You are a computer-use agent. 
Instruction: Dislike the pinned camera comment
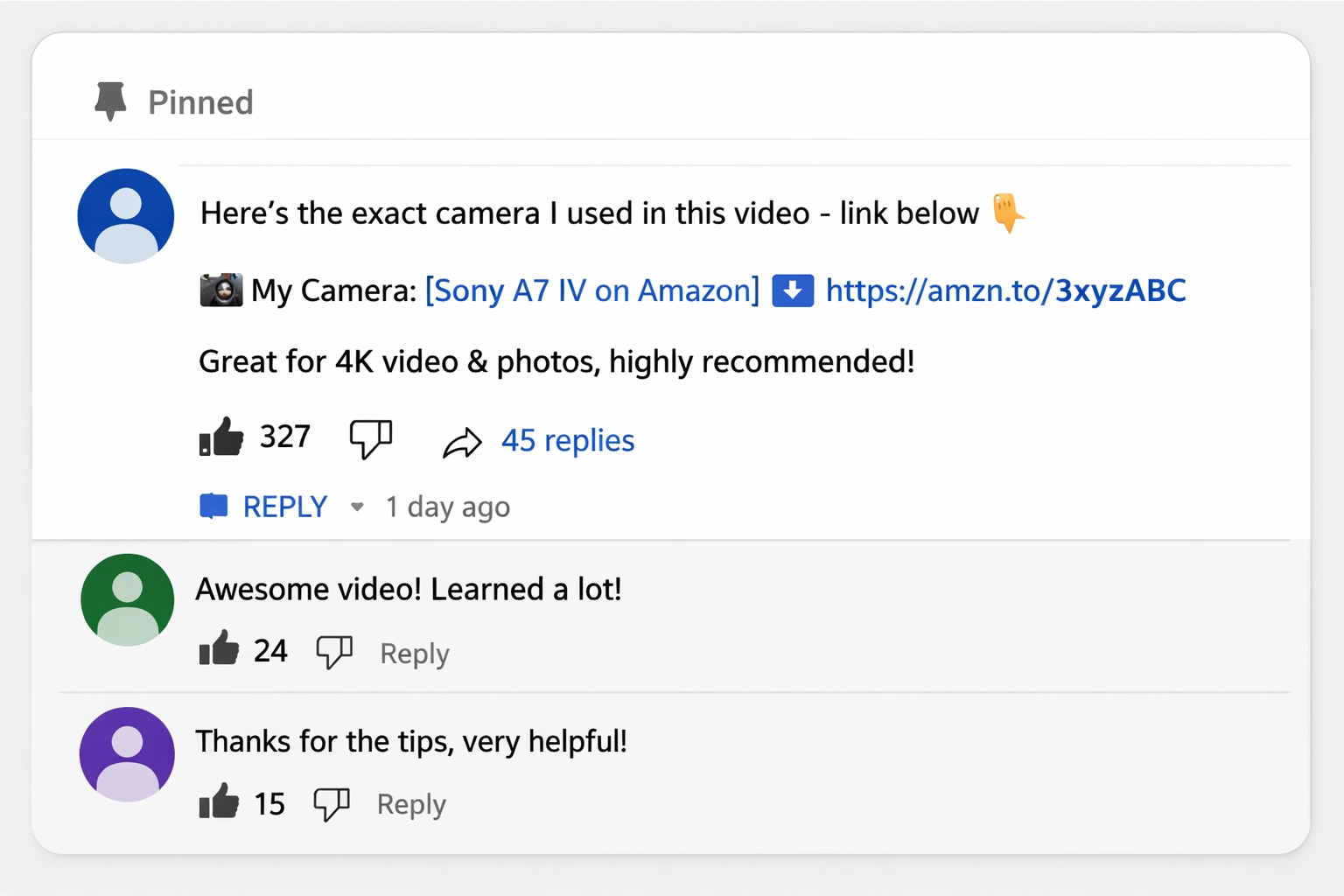pos(370,438)
